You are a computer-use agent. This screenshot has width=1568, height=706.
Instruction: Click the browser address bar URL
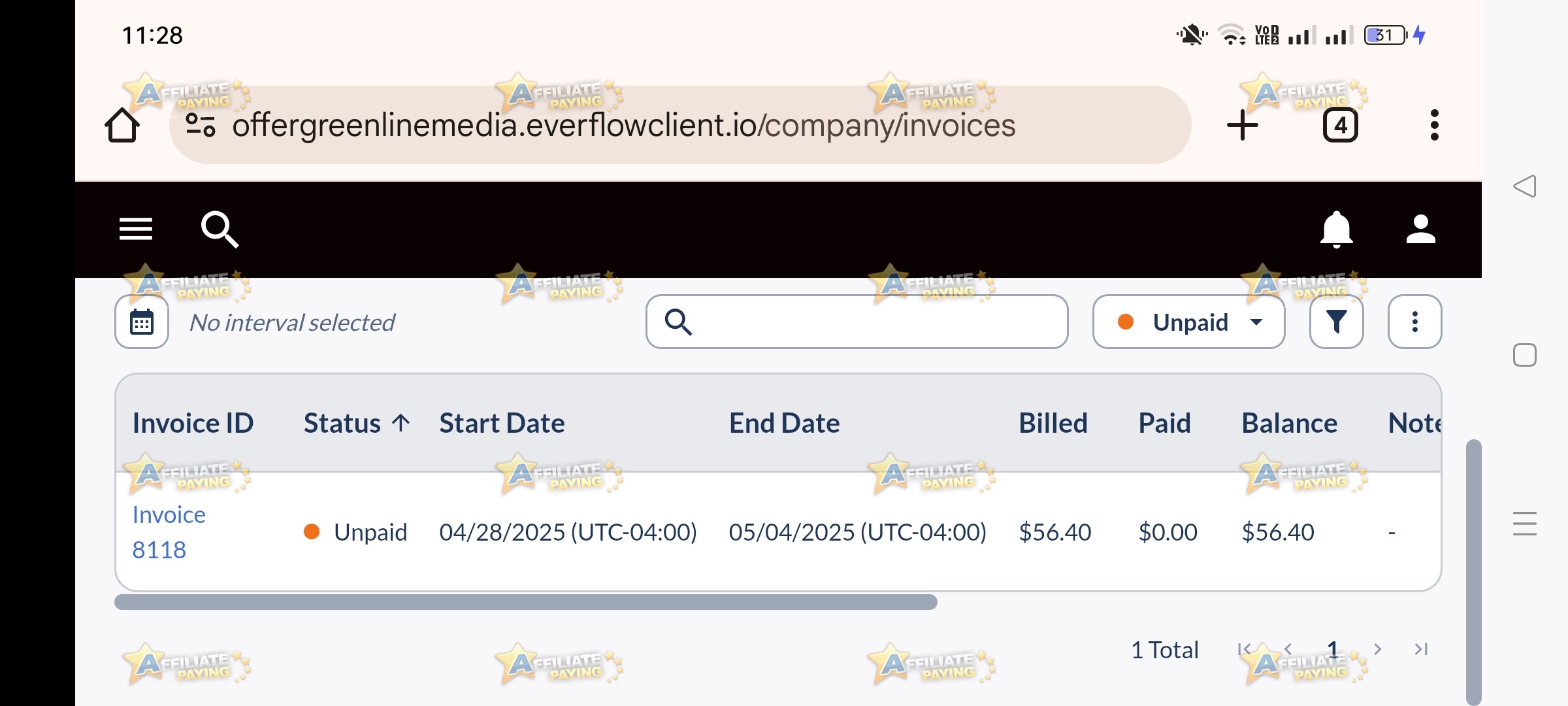623,125
